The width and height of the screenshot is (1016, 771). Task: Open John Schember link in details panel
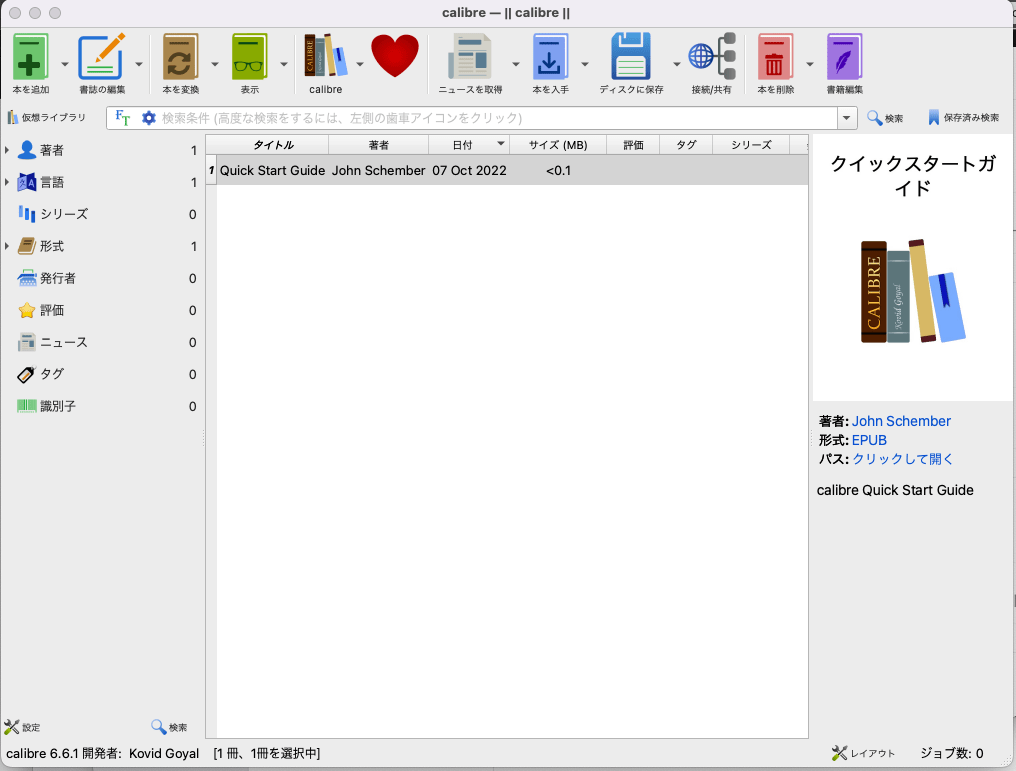901,421
